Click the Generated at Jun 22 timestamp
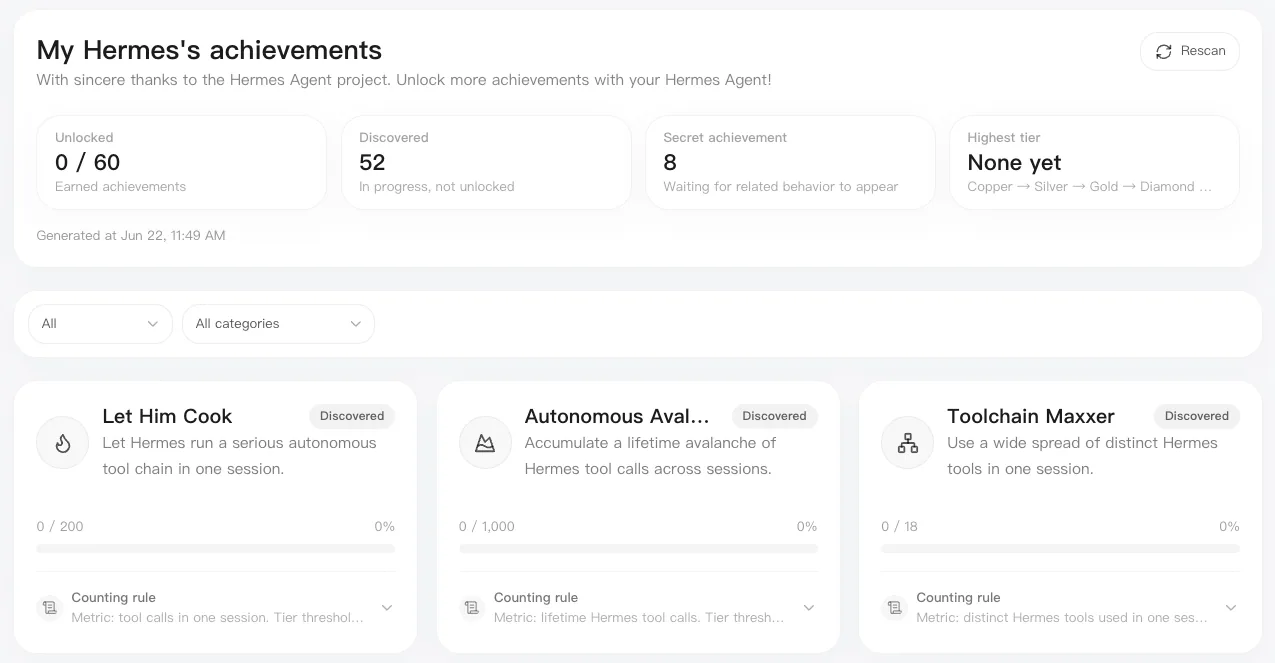 click(131, 236)
